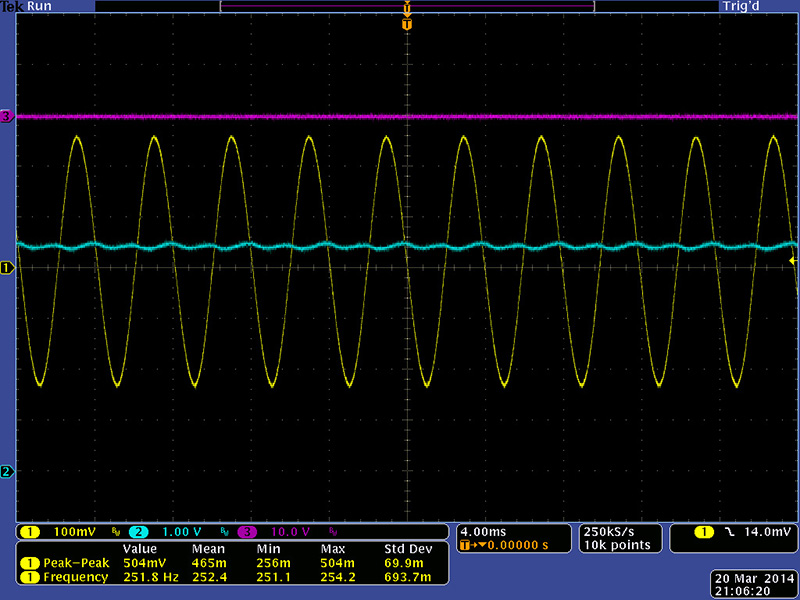Click the yellow channel 1 badge in readout bar

(31, 531)
